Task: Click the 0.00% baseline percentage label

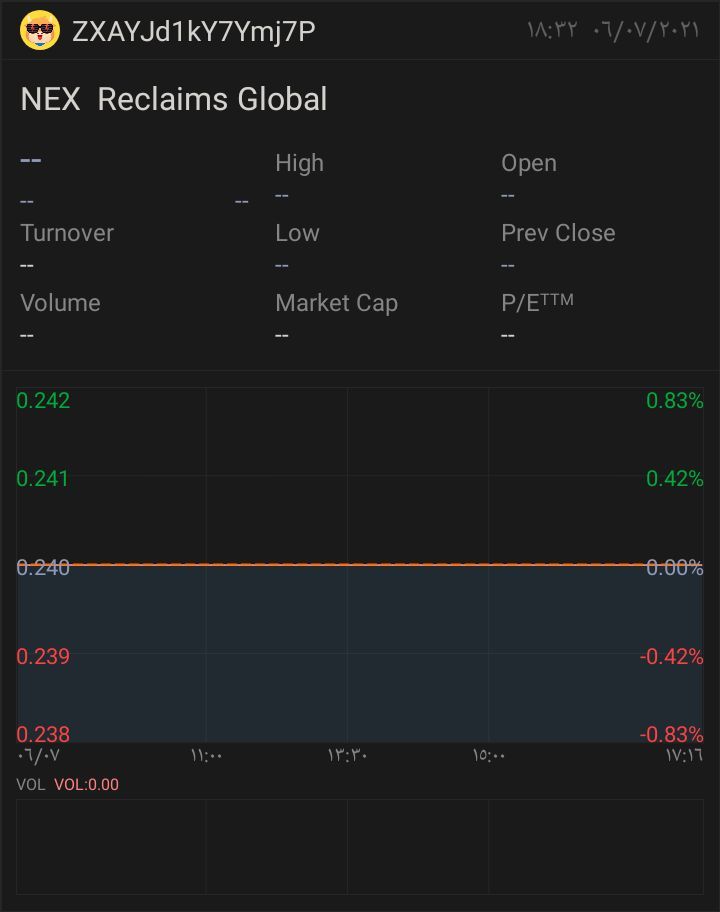Action: (x=674, y=568)
